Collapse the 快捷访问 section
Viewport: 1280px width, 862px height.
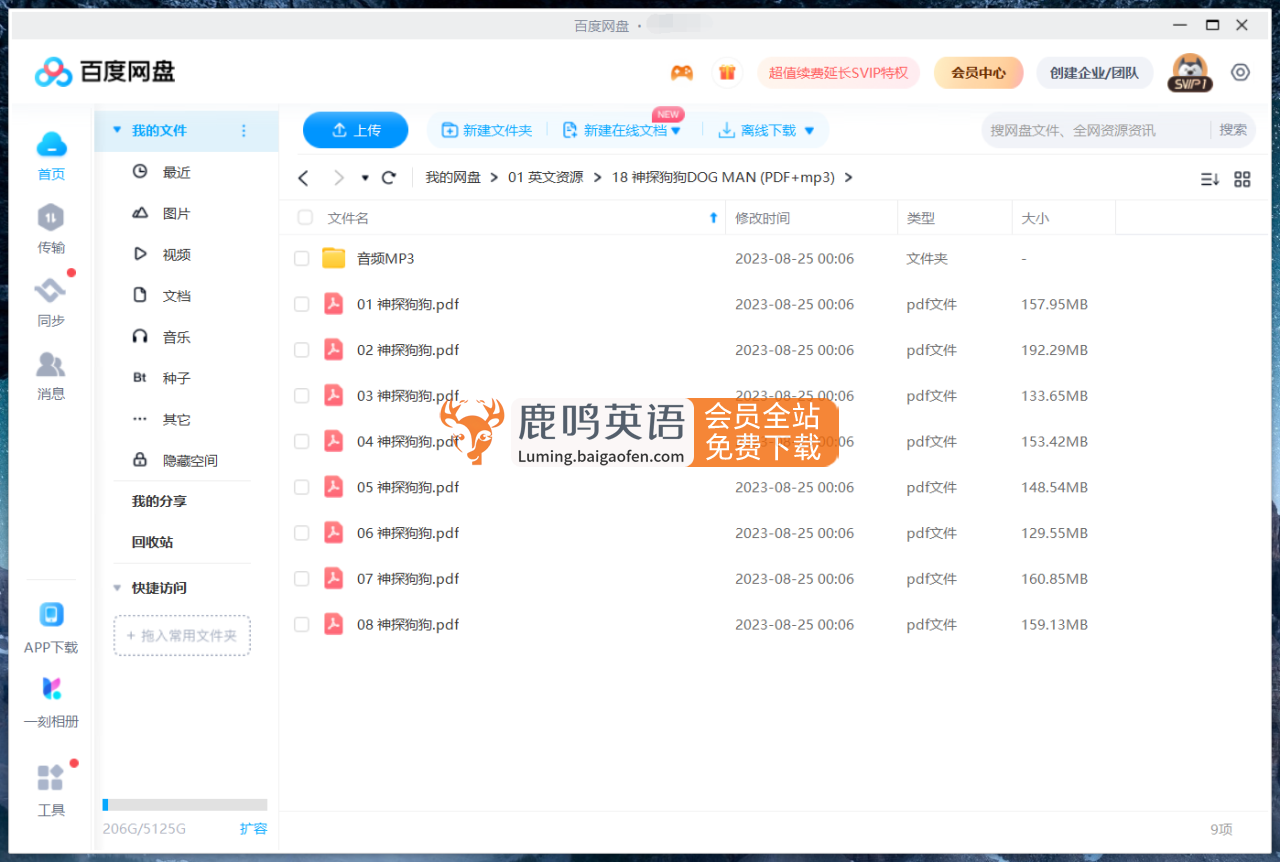[x=117, y=588]
